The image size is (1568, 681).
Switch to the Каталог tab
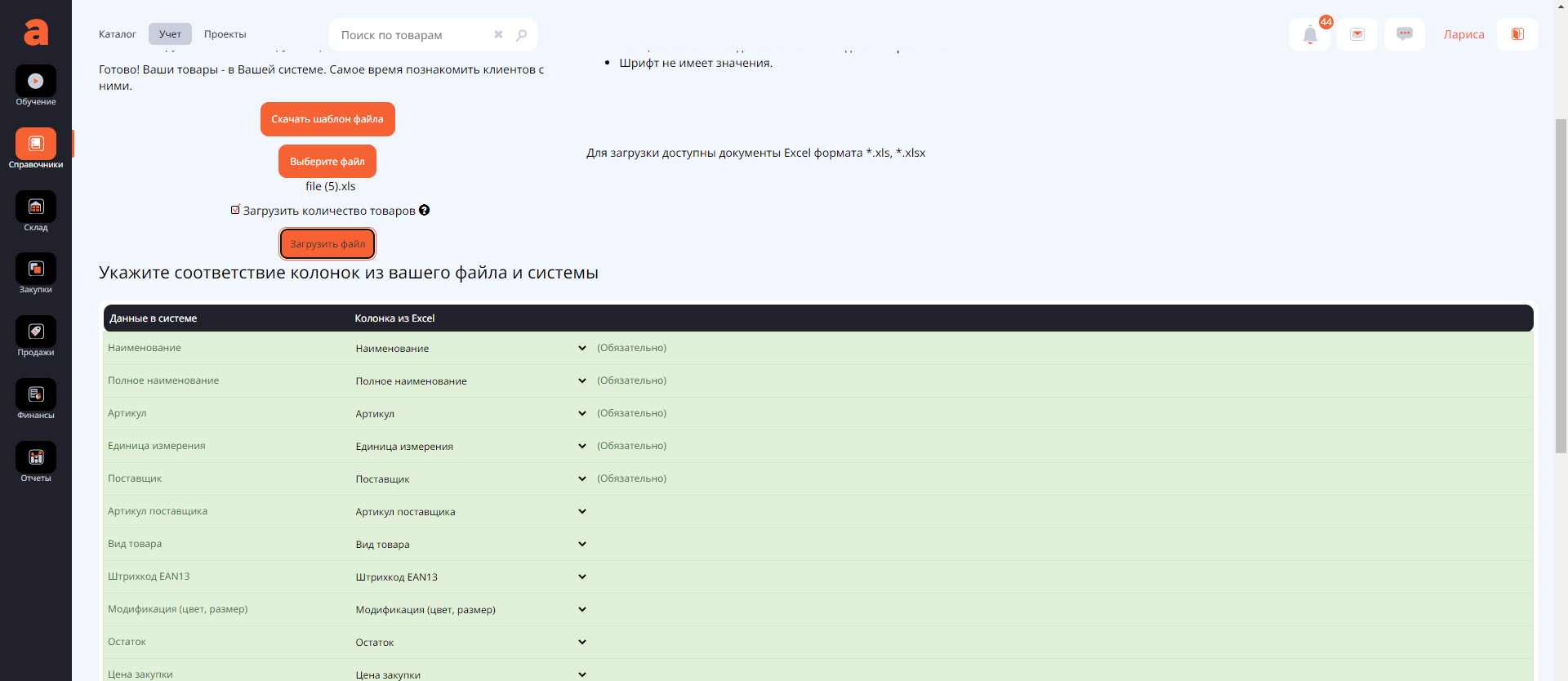tap(118, 34)
